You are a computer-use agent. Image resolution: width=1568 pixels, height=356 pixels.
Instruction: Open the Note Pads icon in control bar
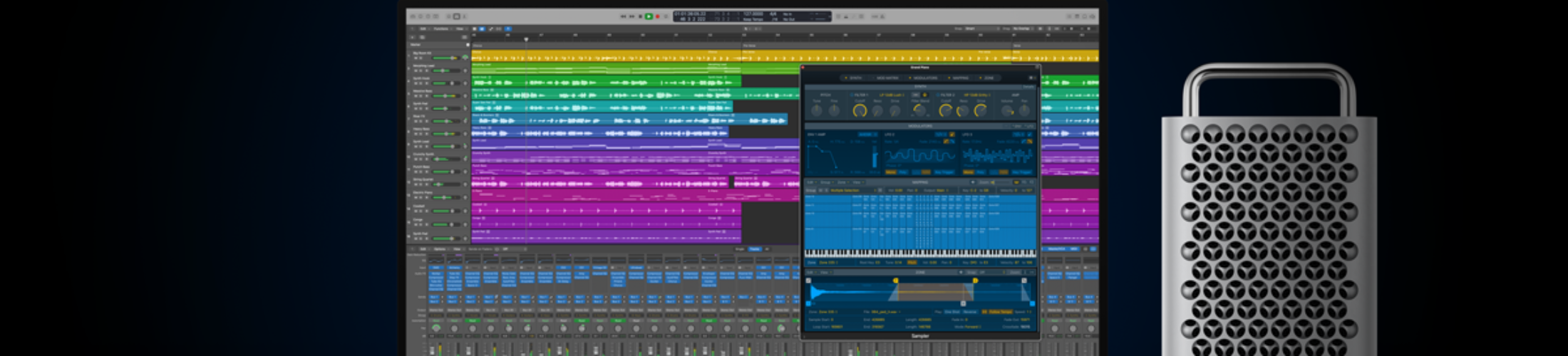pyautogui.click(x=1077, y=16)
